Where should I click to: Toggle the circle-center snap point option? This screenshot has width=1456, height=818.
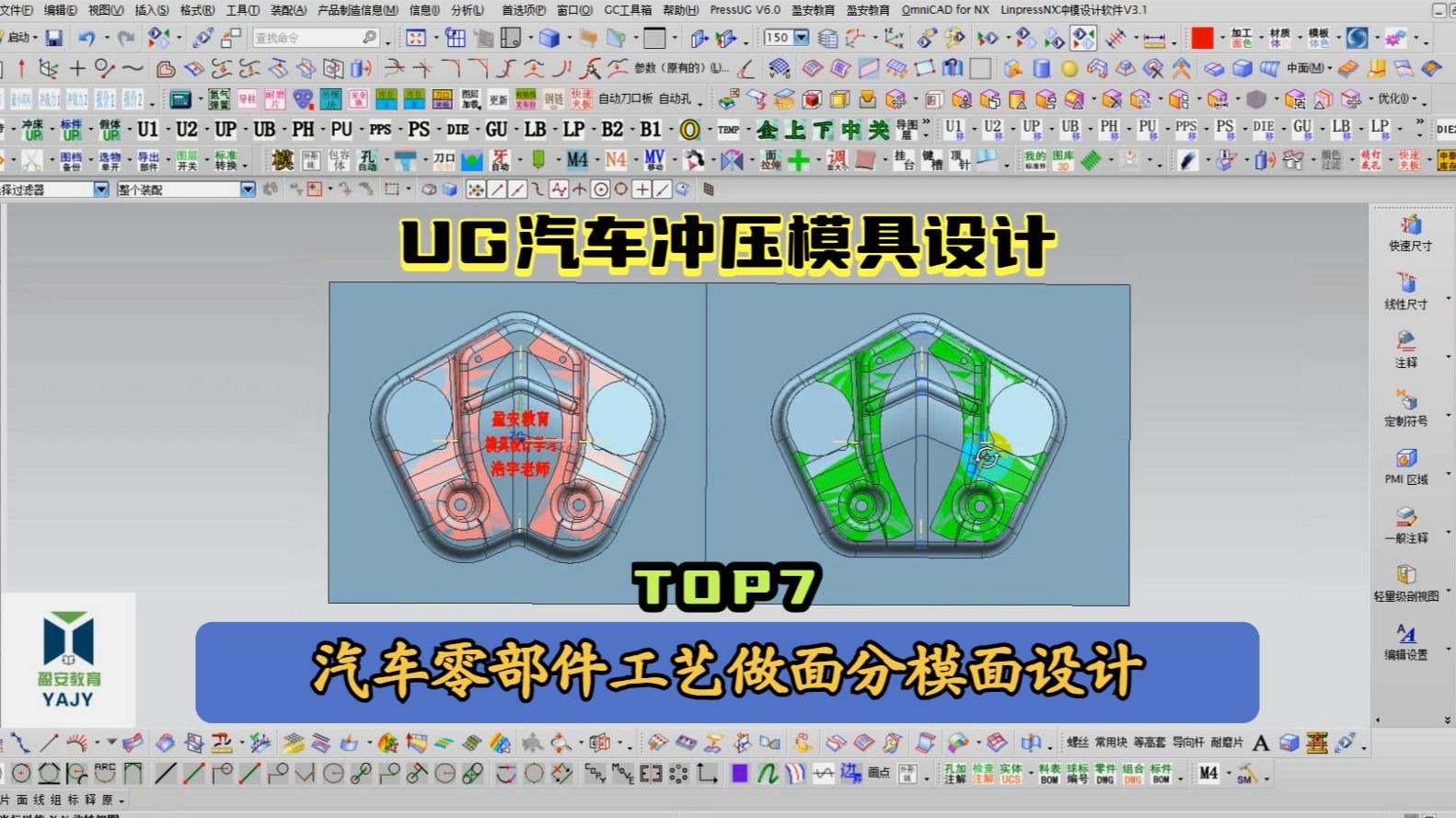pos(600,190)
